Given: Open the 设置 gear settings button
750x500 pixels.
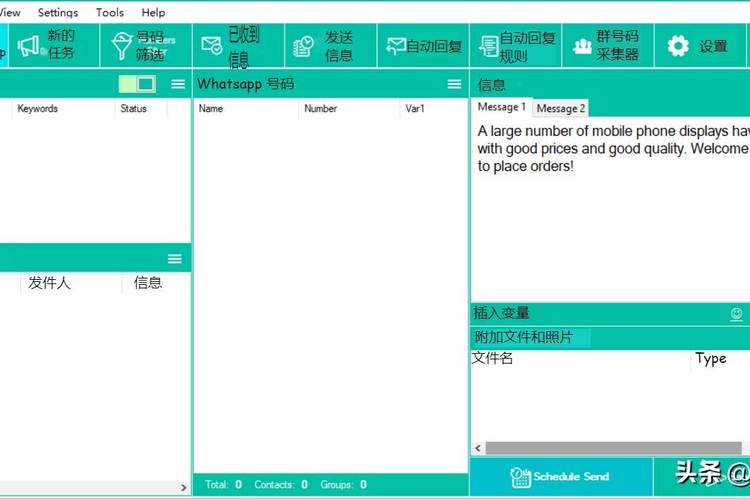Looking at the screenshot, I should (x=700, y=46).
